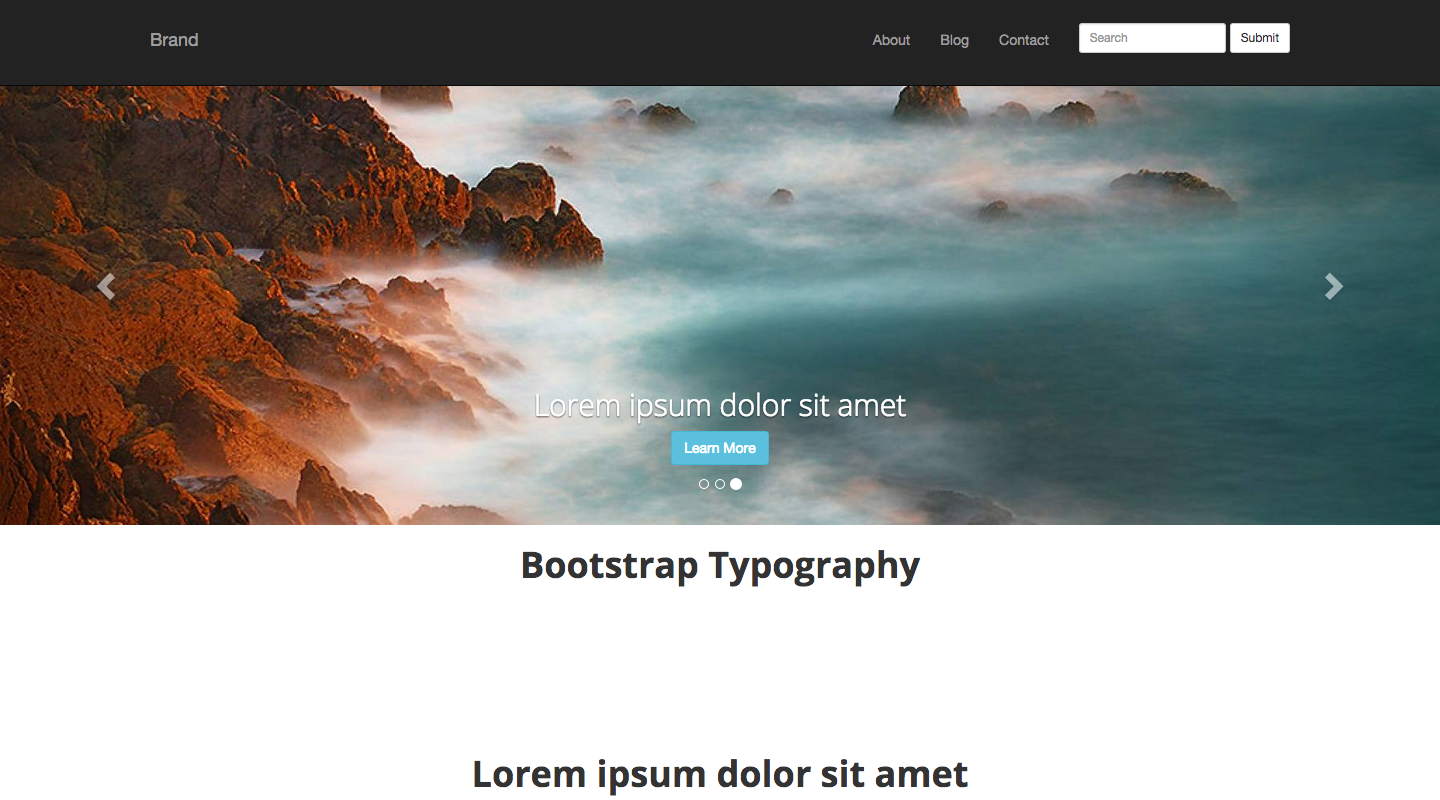The width and height of the screenshot is (1440, 800).
Task: Click the previous slide chevron arrow
Action: coord(106,287)
